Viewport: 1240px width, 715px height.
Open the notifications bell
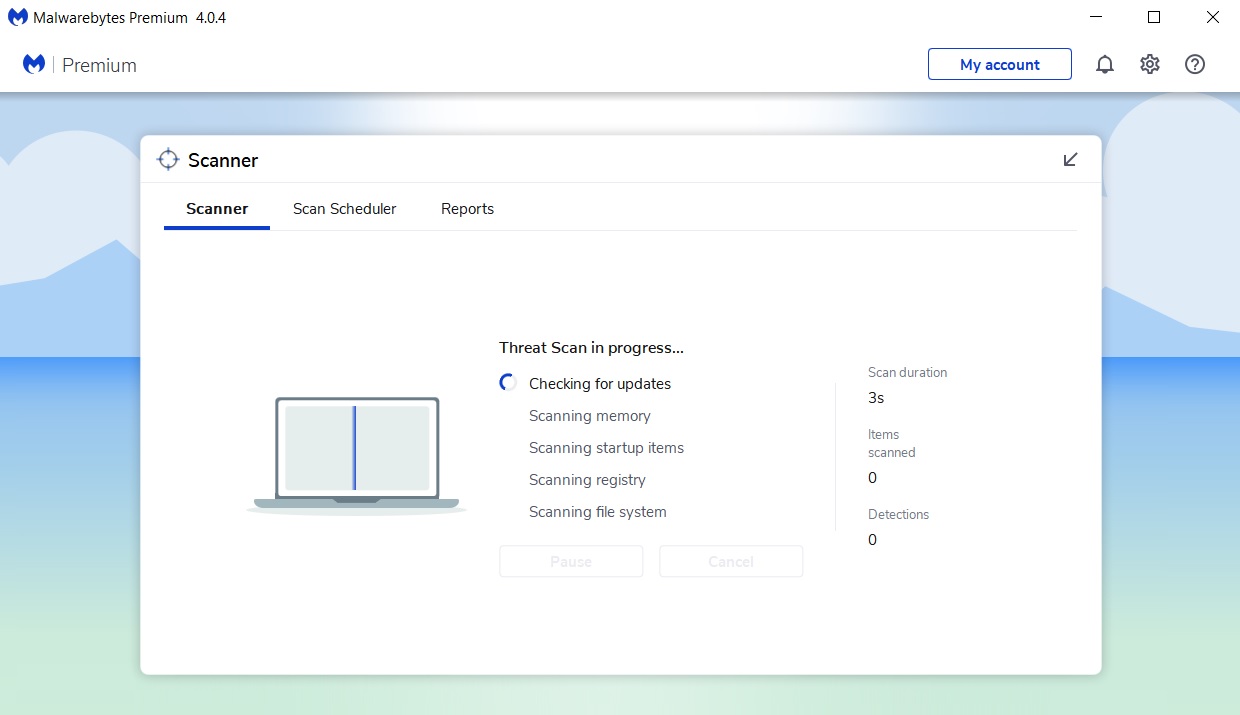click(x=1105, y=65)
